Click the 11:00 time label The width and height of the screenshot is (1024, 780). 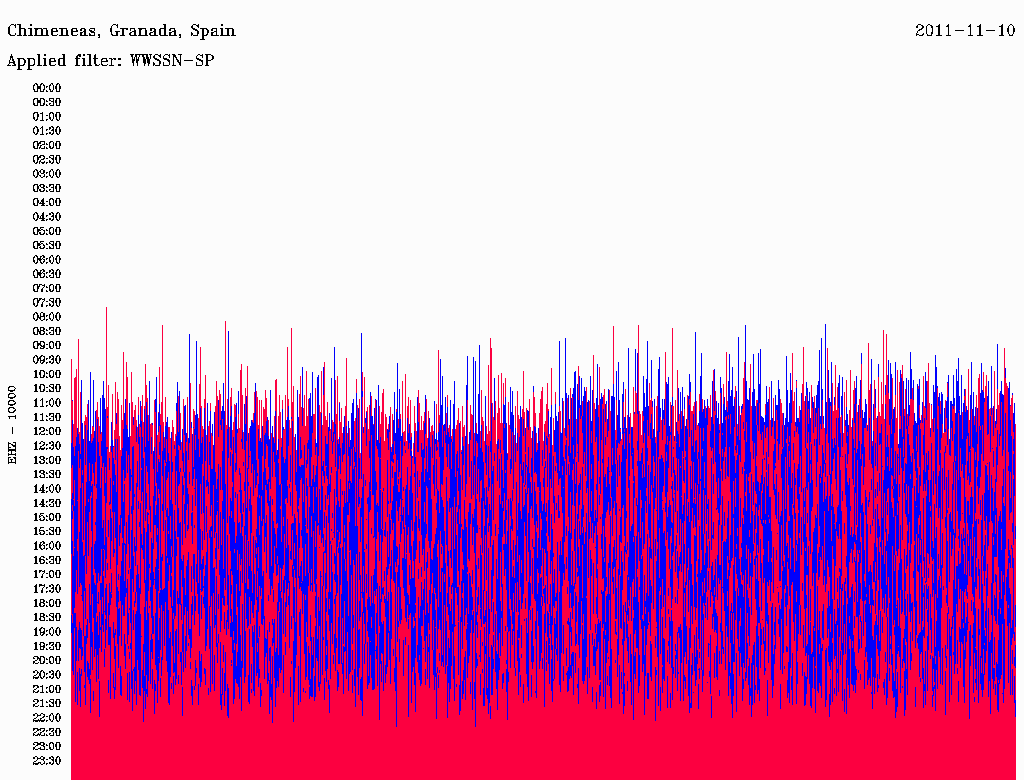tap(47, 402)
